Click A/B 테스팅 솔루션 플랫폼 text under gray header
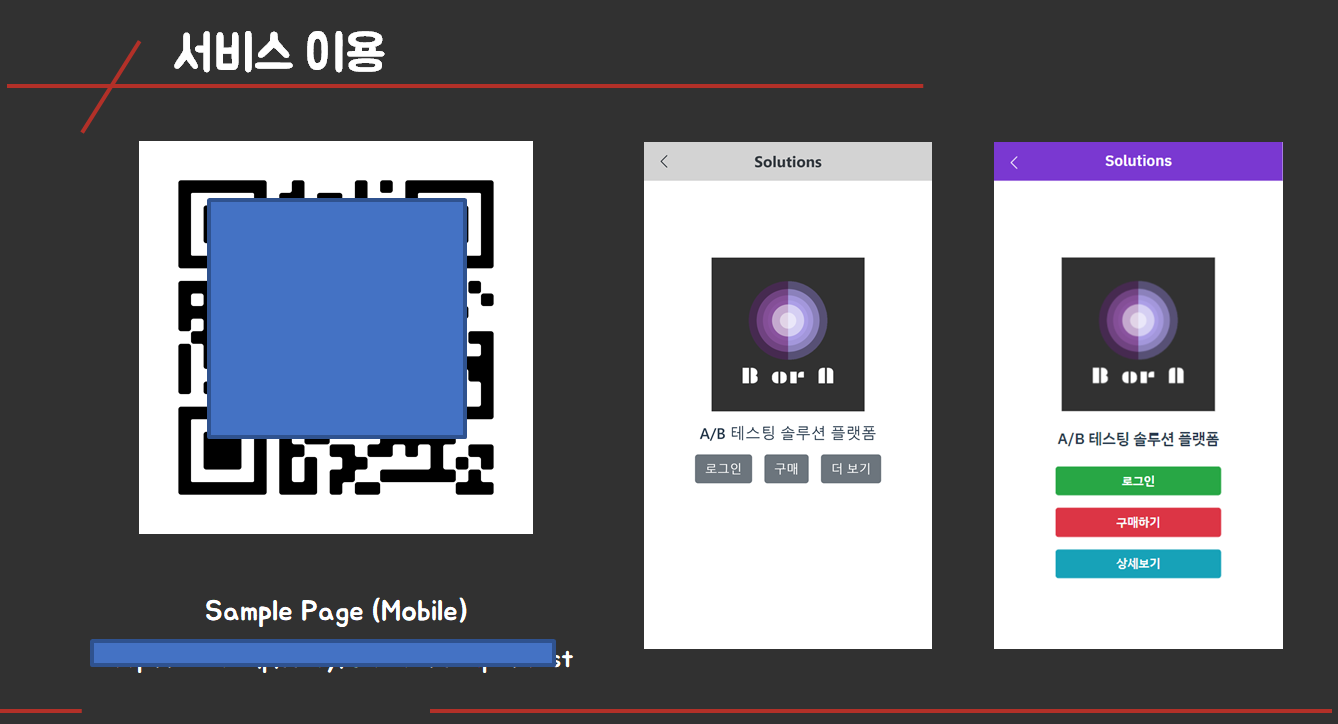Screen dimensions: 1338x724 (788, 433)
